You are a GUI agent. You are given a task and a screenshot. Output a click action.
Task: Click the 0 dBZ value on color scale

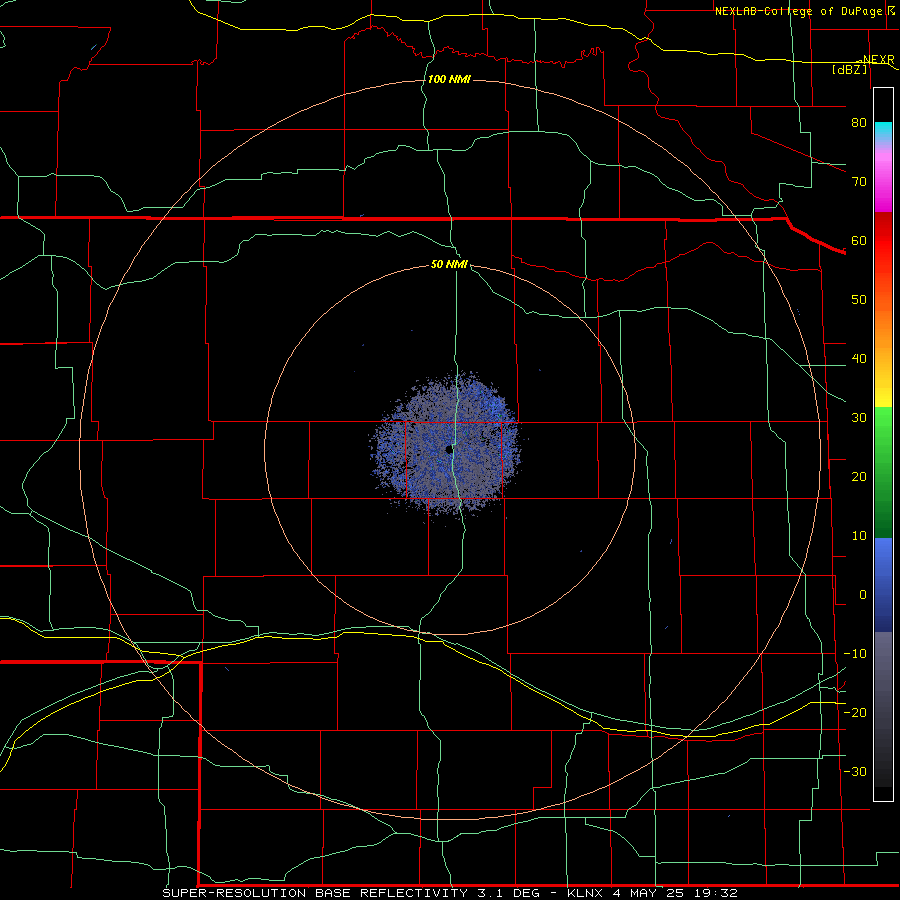coord(863,595)
